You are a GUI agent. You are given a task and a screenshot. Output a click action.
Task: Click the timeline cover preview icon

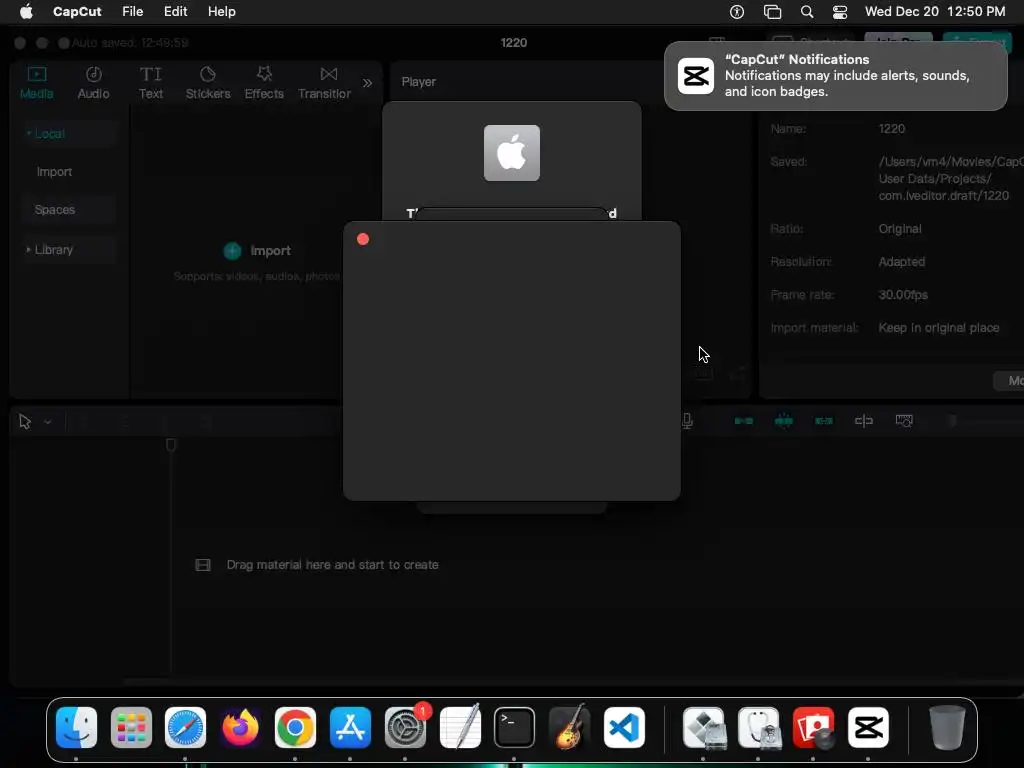(x=904, y=421)
